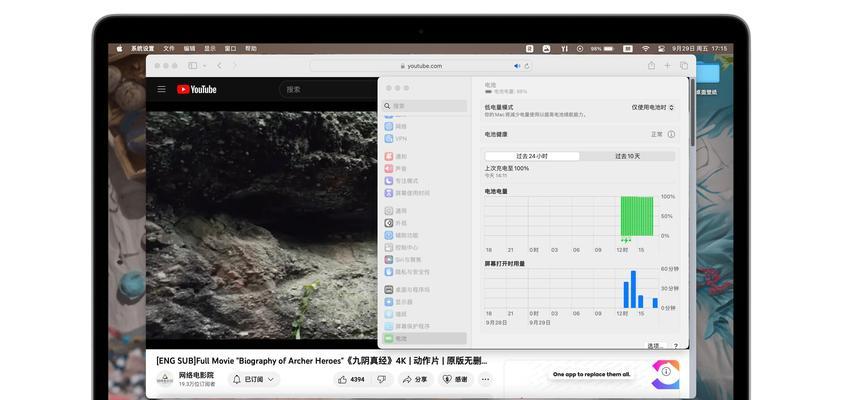Click the 电池健康 info icon
The image size is (843, 400).
tap(671, 134)
